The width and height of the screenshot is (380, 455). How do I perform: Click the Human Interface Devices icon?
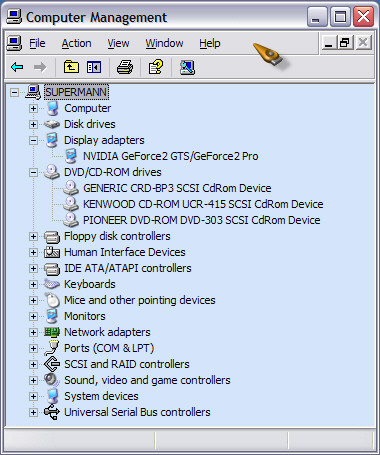coord(52,252)
